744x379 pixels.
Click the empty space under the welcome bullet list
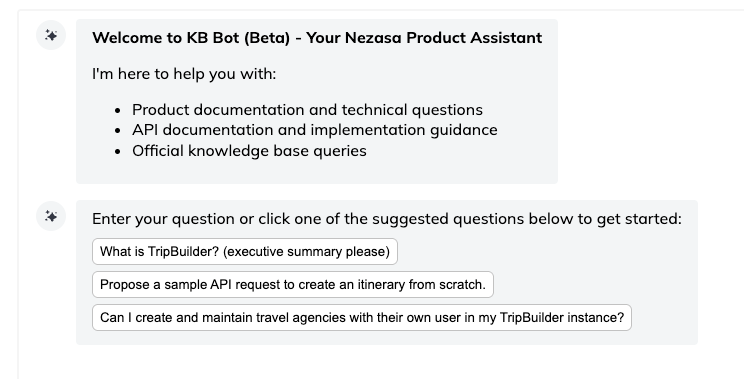pyautogui.click(x=316, y=172)
